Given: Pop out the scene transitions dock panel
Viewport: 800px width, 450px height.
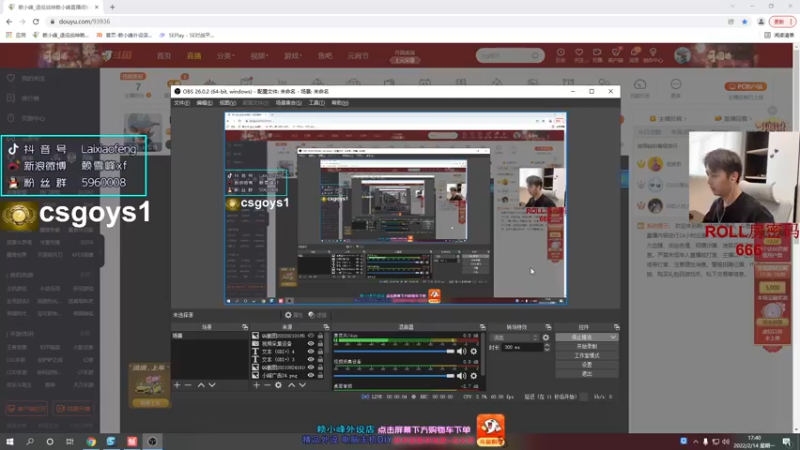Looking at the screenshot, I should point(548,327).
